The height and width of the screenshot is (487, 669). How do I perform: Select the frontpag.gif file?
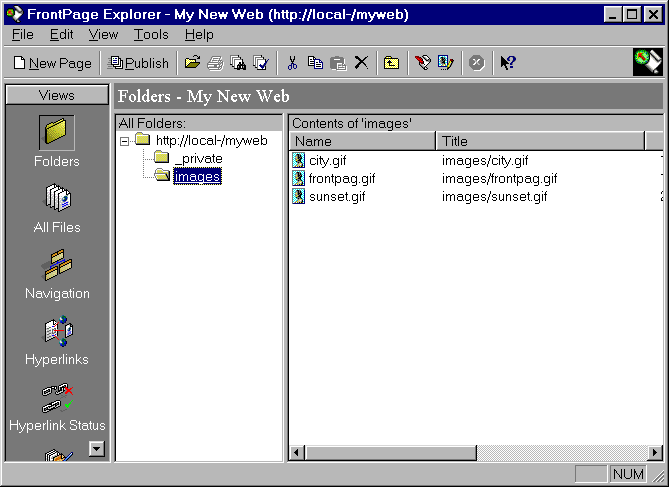coord(342,178)
